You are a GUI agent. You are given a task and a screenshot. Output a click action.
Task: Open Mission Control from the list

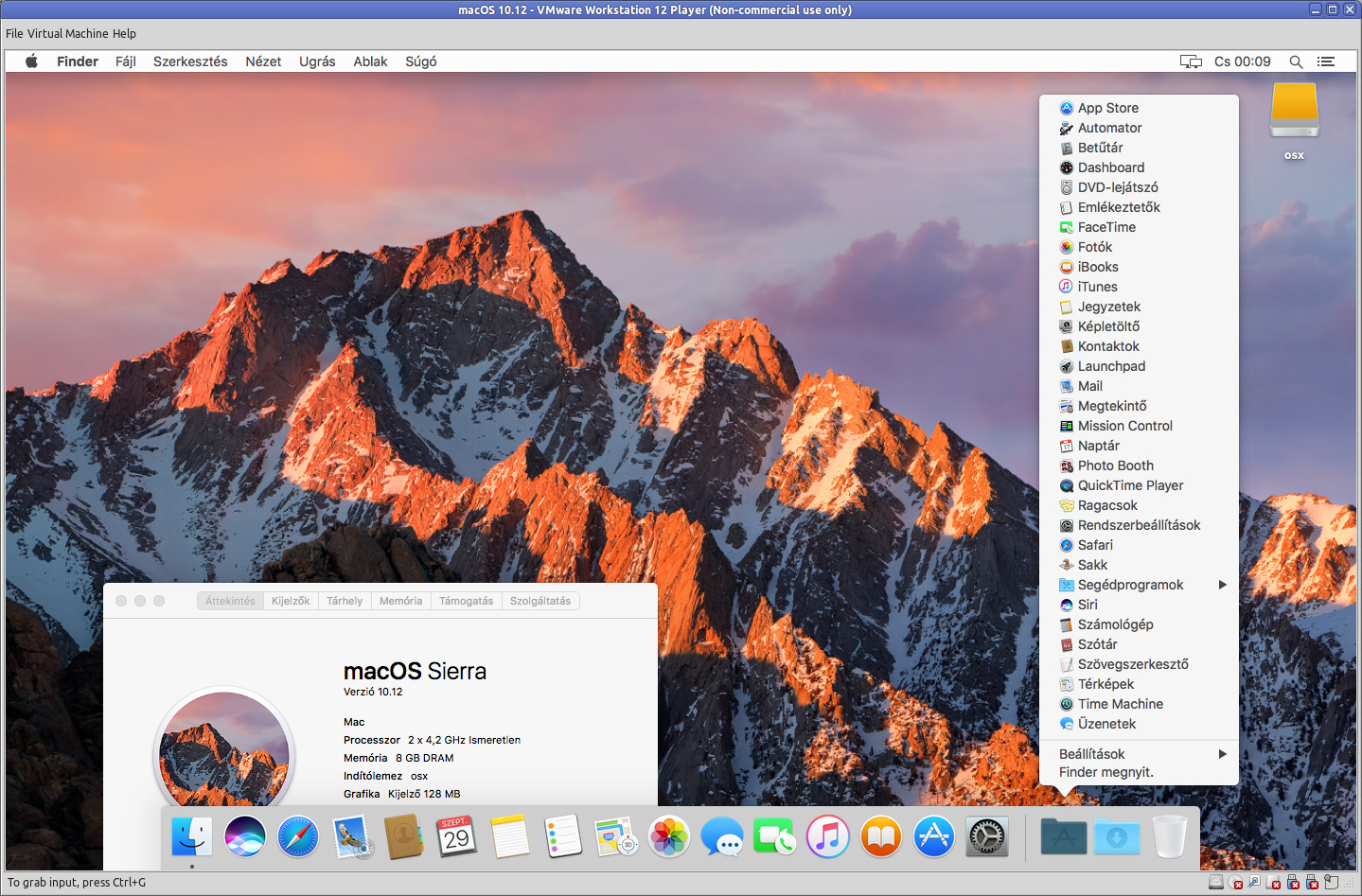tap(1139, 426)
